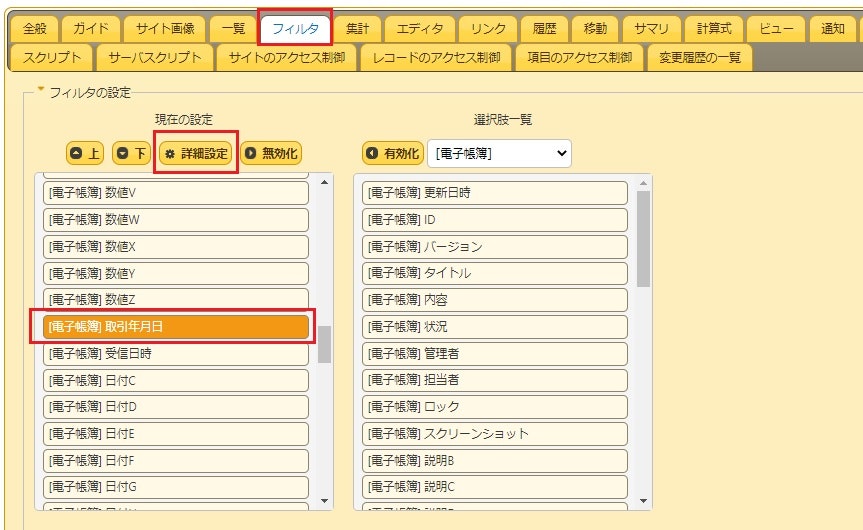Select [電子帳簿] 取引年月日 item
Viewport: 863px width, 530px height.
tap(176, 326)
